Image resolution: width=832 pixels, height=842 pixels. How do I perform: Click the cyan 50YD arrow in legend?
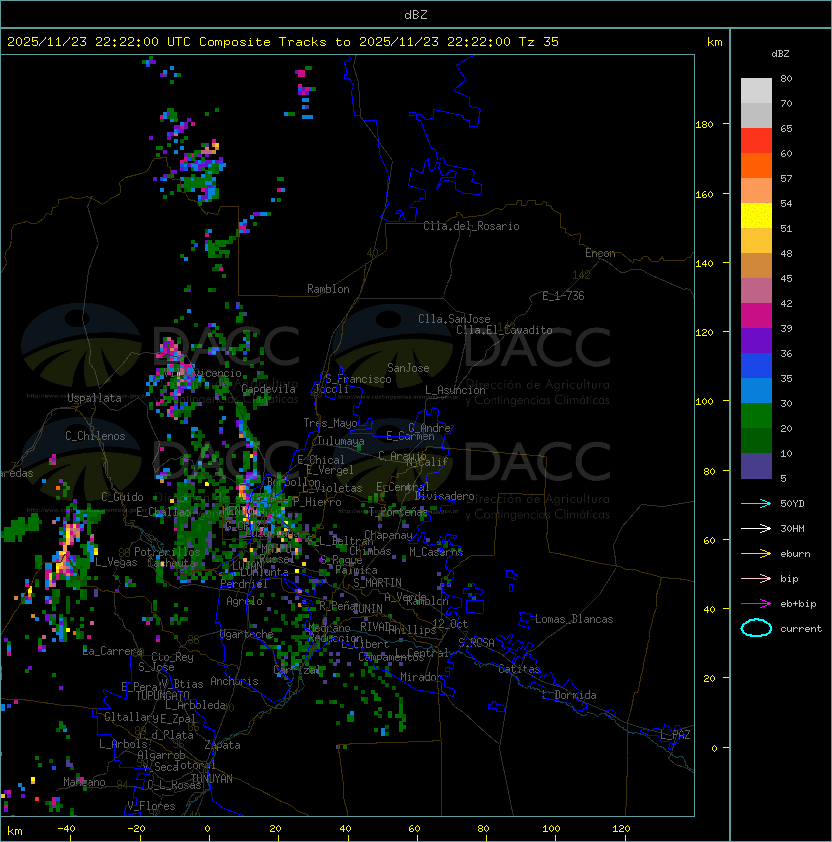[x=756, y=503]
